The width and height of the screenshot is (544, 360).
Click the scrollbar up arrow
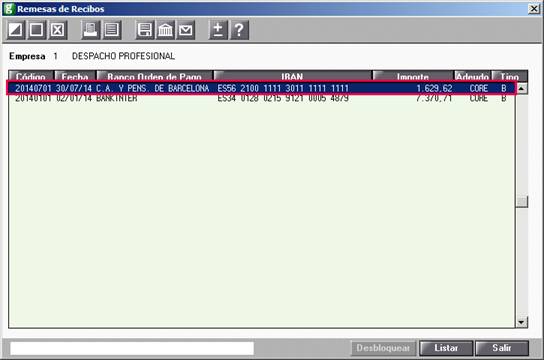point(521,89)
